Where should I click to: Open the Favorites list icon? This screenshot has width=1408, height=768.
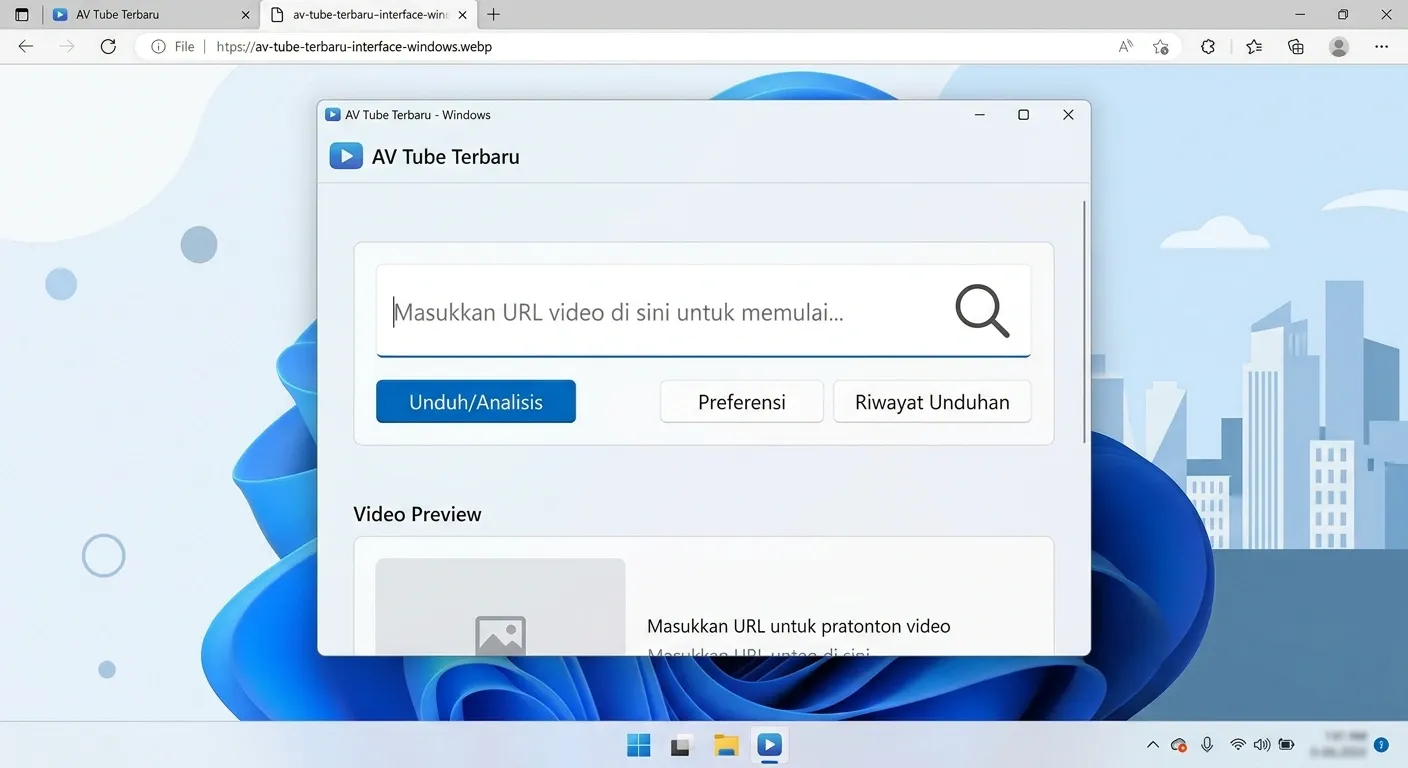click(1254, 46)
